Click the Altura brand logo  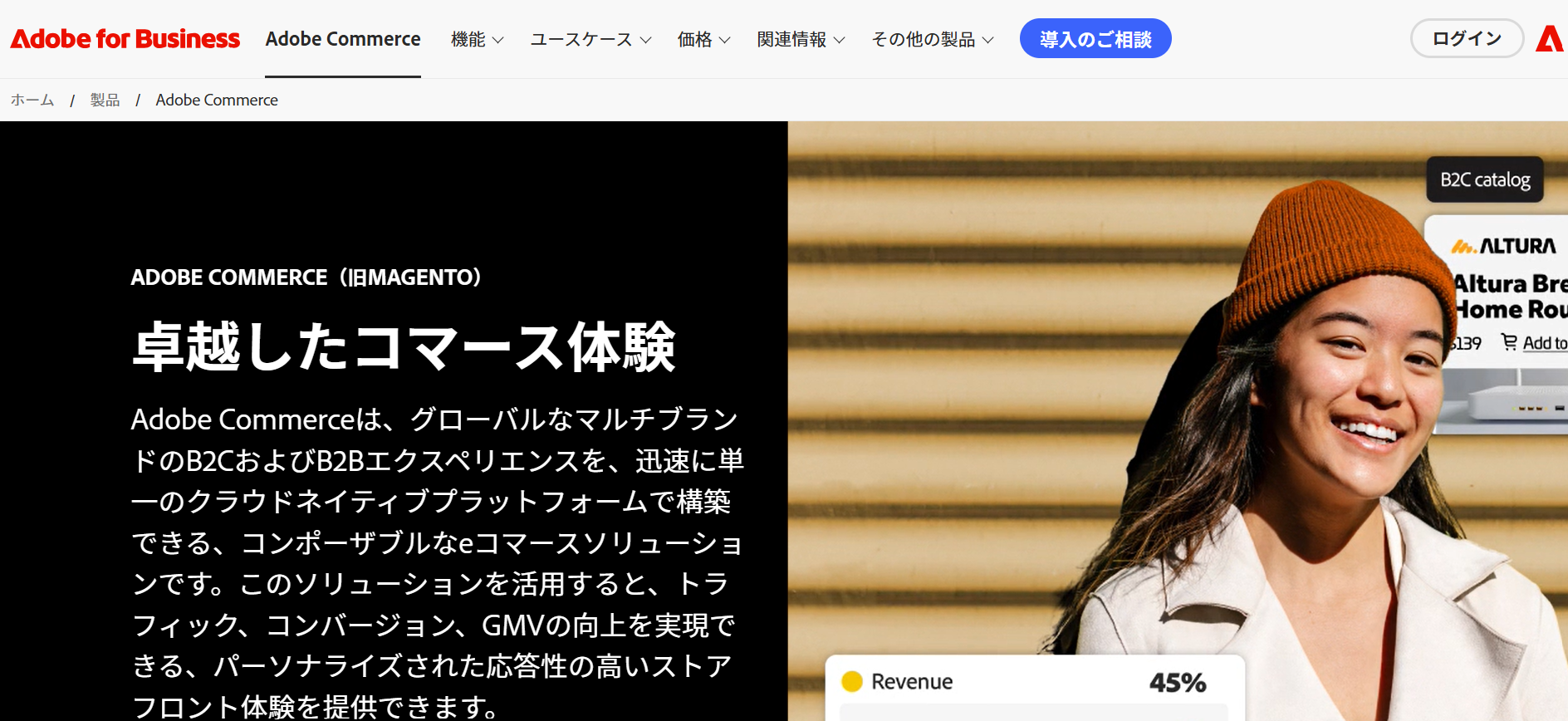pyautogui.click(x=1503, y=246)
